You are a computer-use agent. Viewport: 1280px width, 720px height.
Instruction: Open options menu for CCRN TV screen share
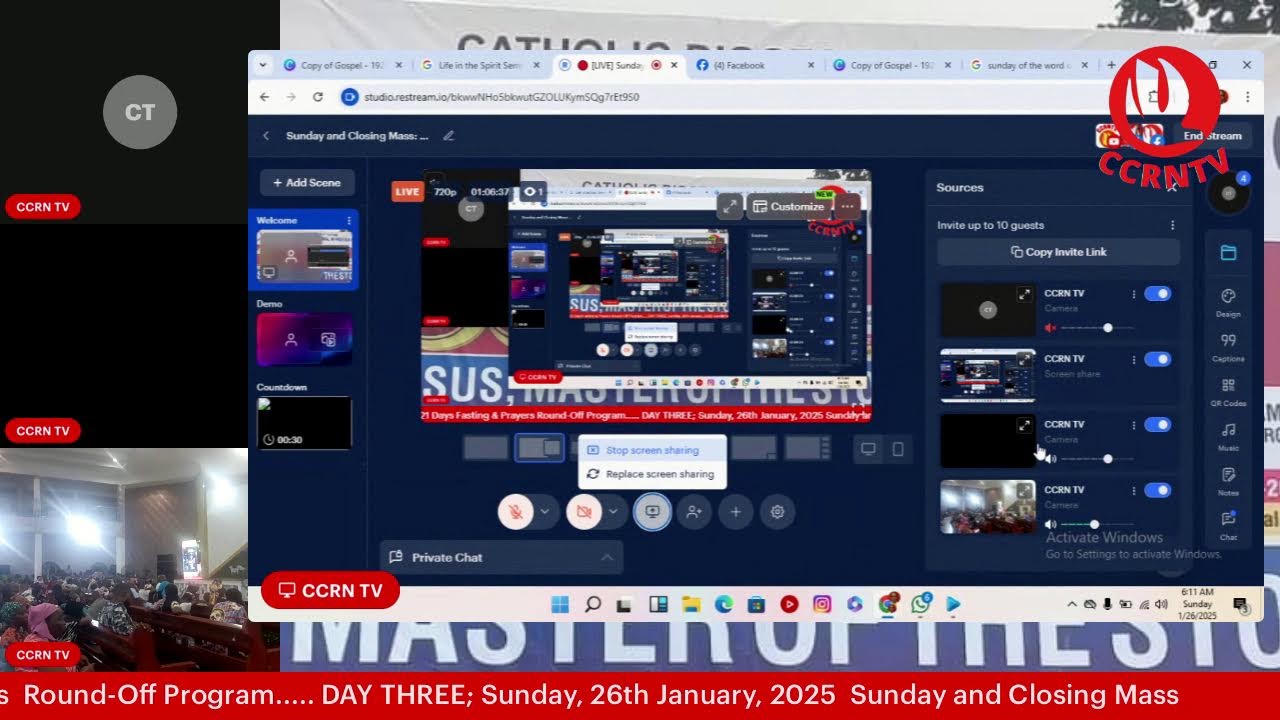click(1133, 359)
